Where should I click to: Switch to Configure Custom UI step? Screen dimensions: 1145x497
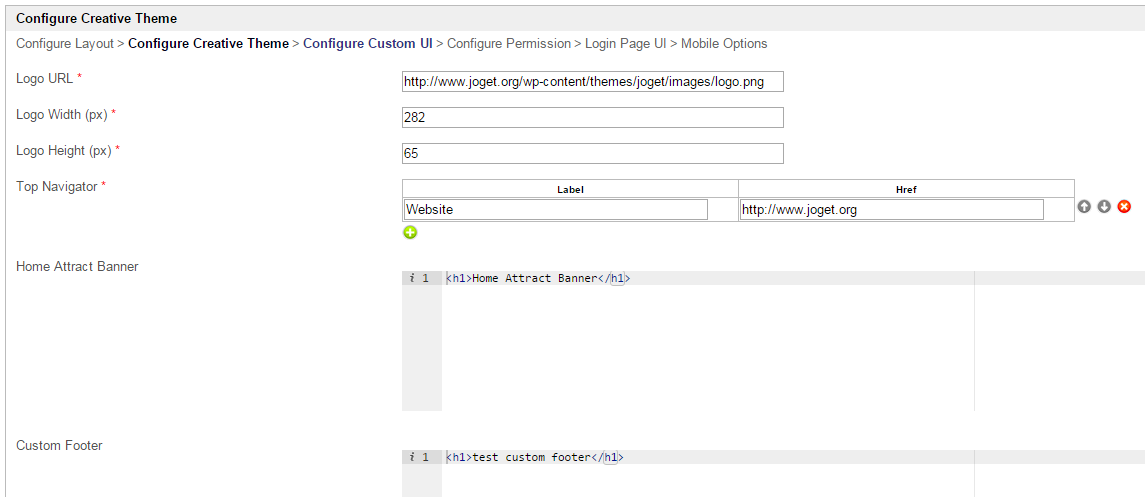pos(368,44)
